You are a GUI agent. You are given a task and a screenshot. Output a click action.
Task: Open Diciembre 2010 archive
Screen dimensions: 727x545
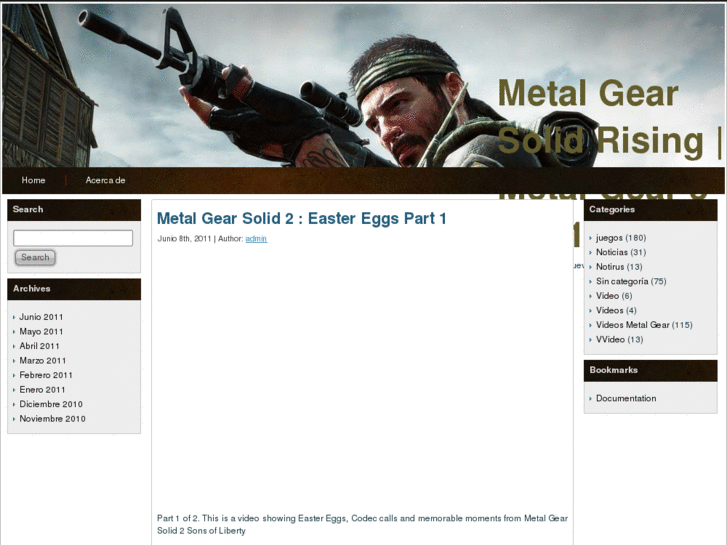click(x=51, y=404)
